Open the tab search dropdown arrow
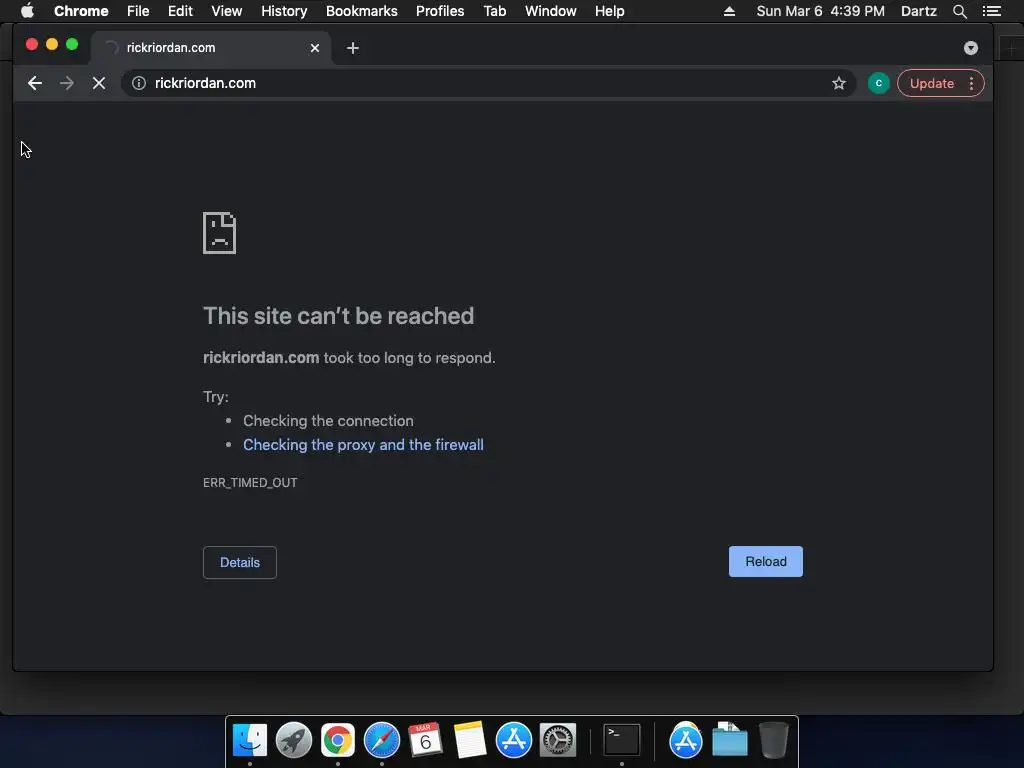This screenshot has width=1024, height=768. click(970, 48)
